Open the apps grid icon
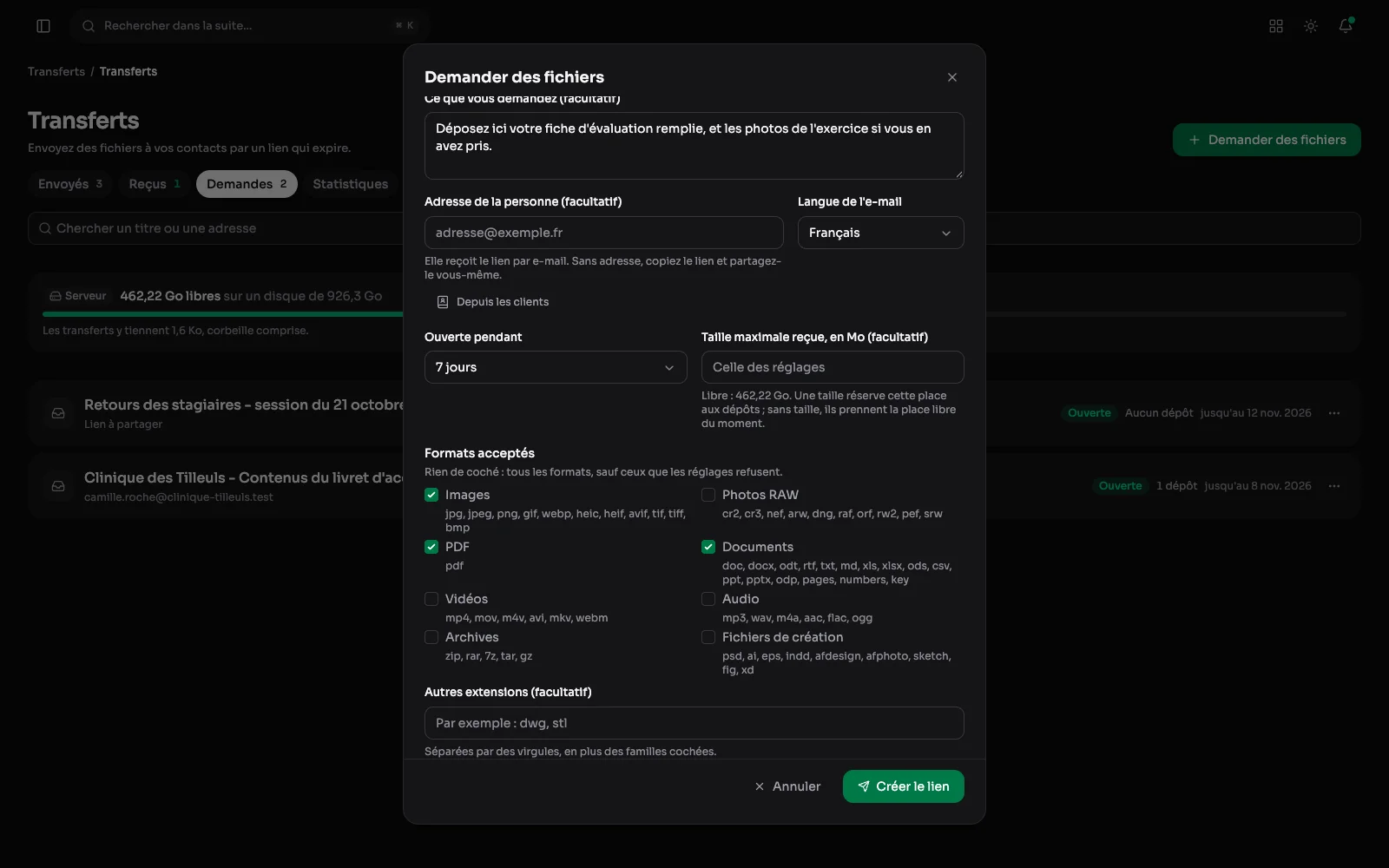 tap(1276, 26)
